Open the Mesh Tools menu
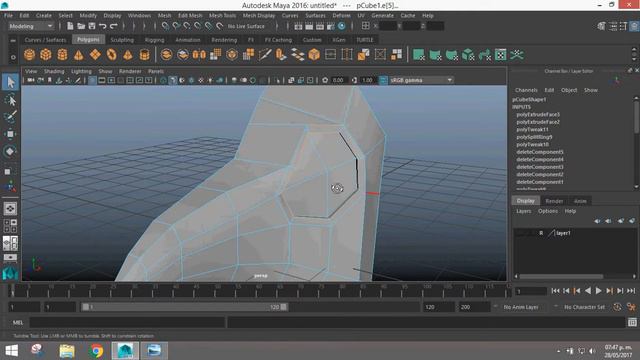The height and width of the screenshot is (360, 640). click(x=222, y=16)
